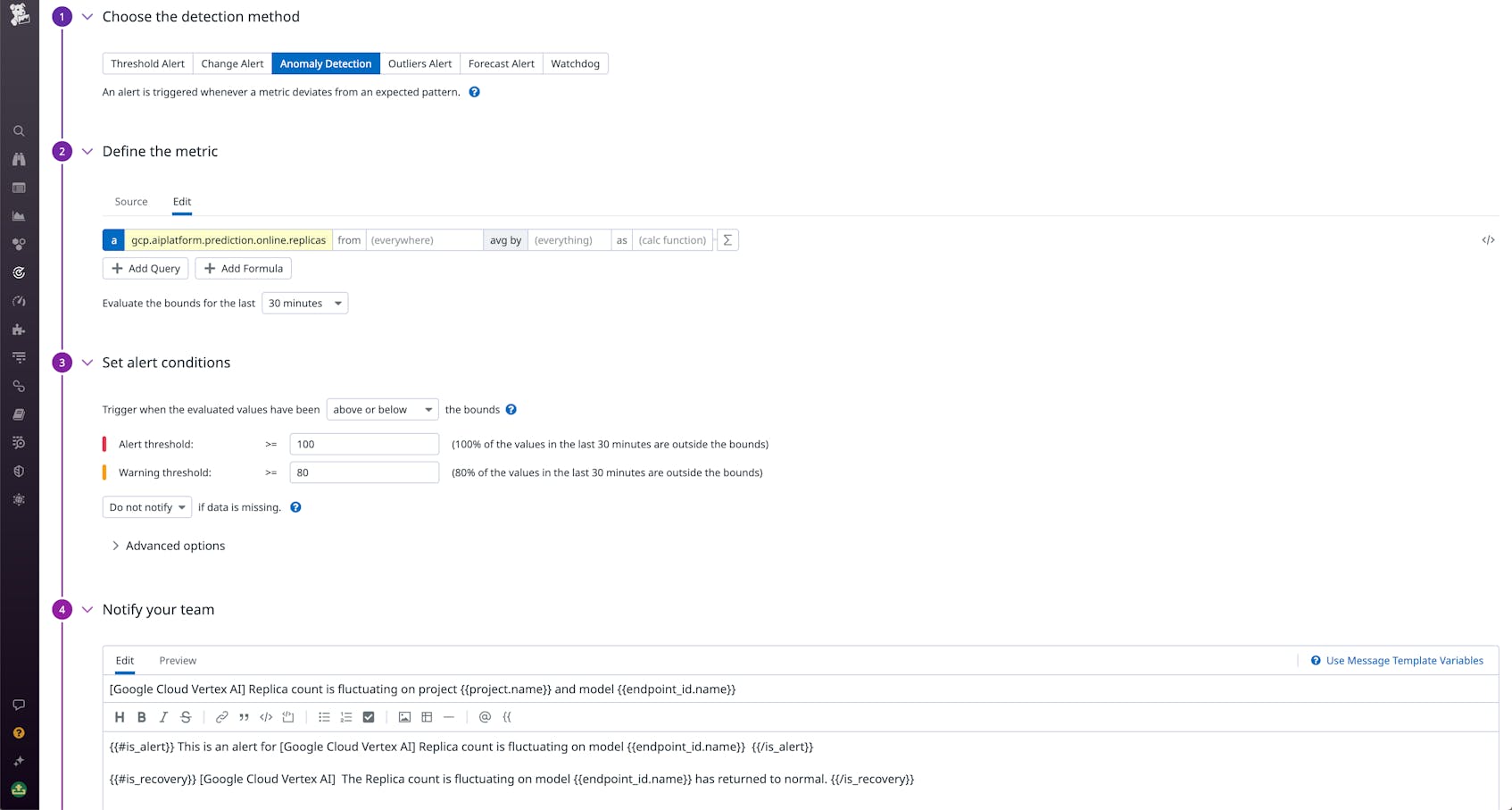Insert a hyperlink in the message body
Screen dimensions: 1512x810
221,717
